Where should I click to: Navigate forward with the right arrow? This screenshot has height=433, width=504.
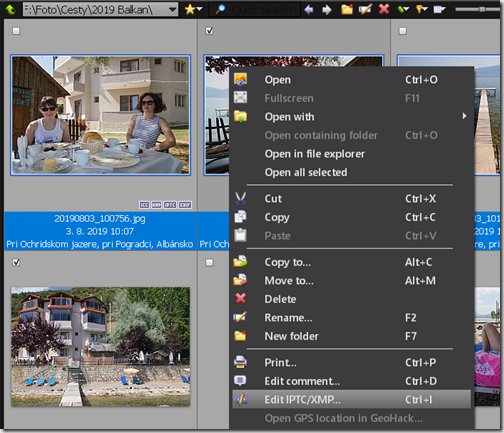coord(327,10)
